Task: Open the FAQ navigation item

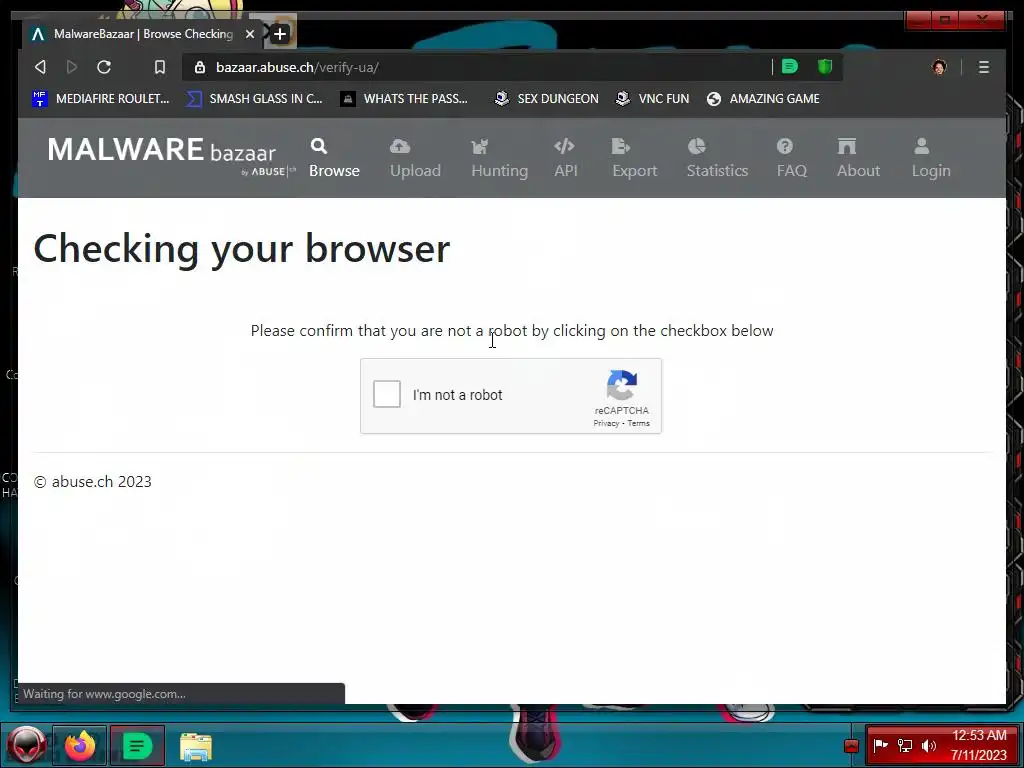Action: (792, 158)
